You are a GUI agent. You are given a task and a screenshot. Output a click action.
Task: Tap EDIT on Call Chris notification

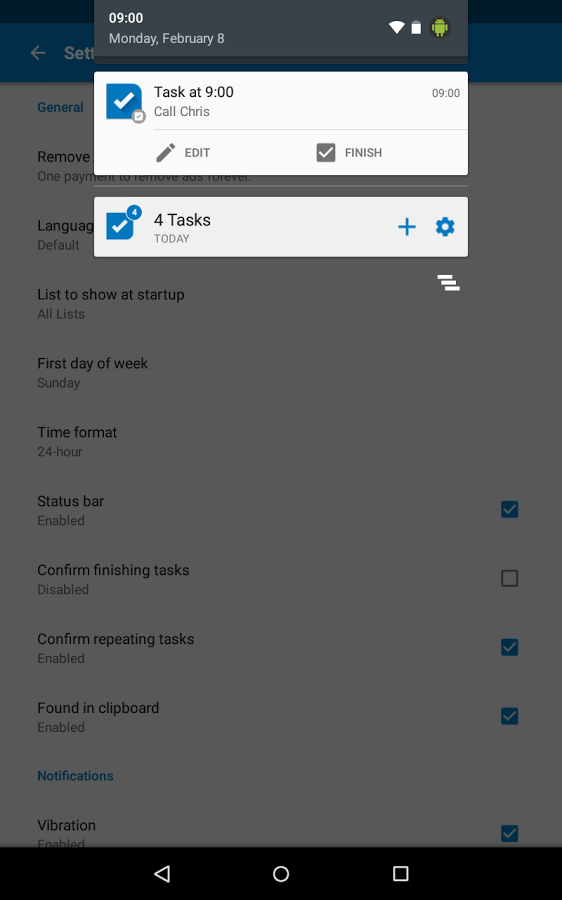click(183, 153)
